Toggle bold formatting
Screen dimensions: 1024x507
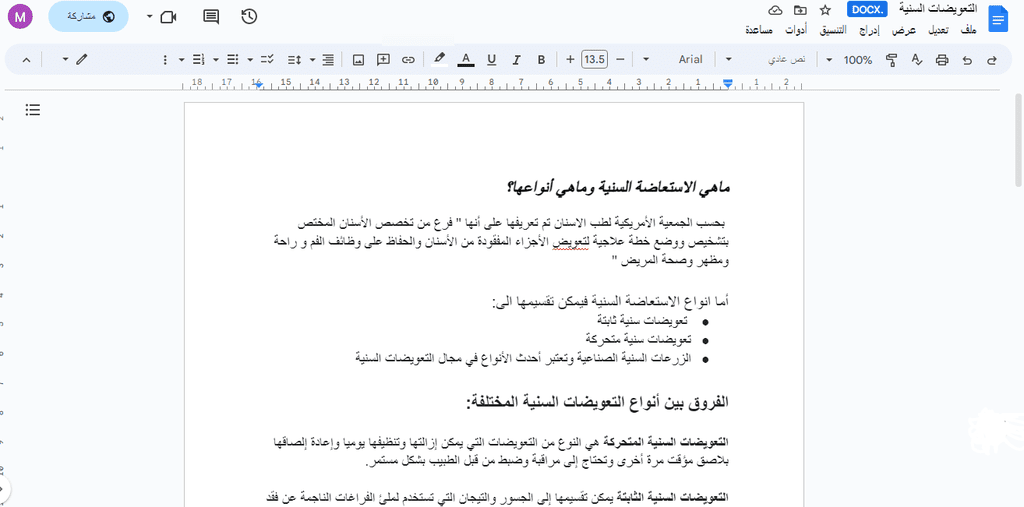[541, 60]
